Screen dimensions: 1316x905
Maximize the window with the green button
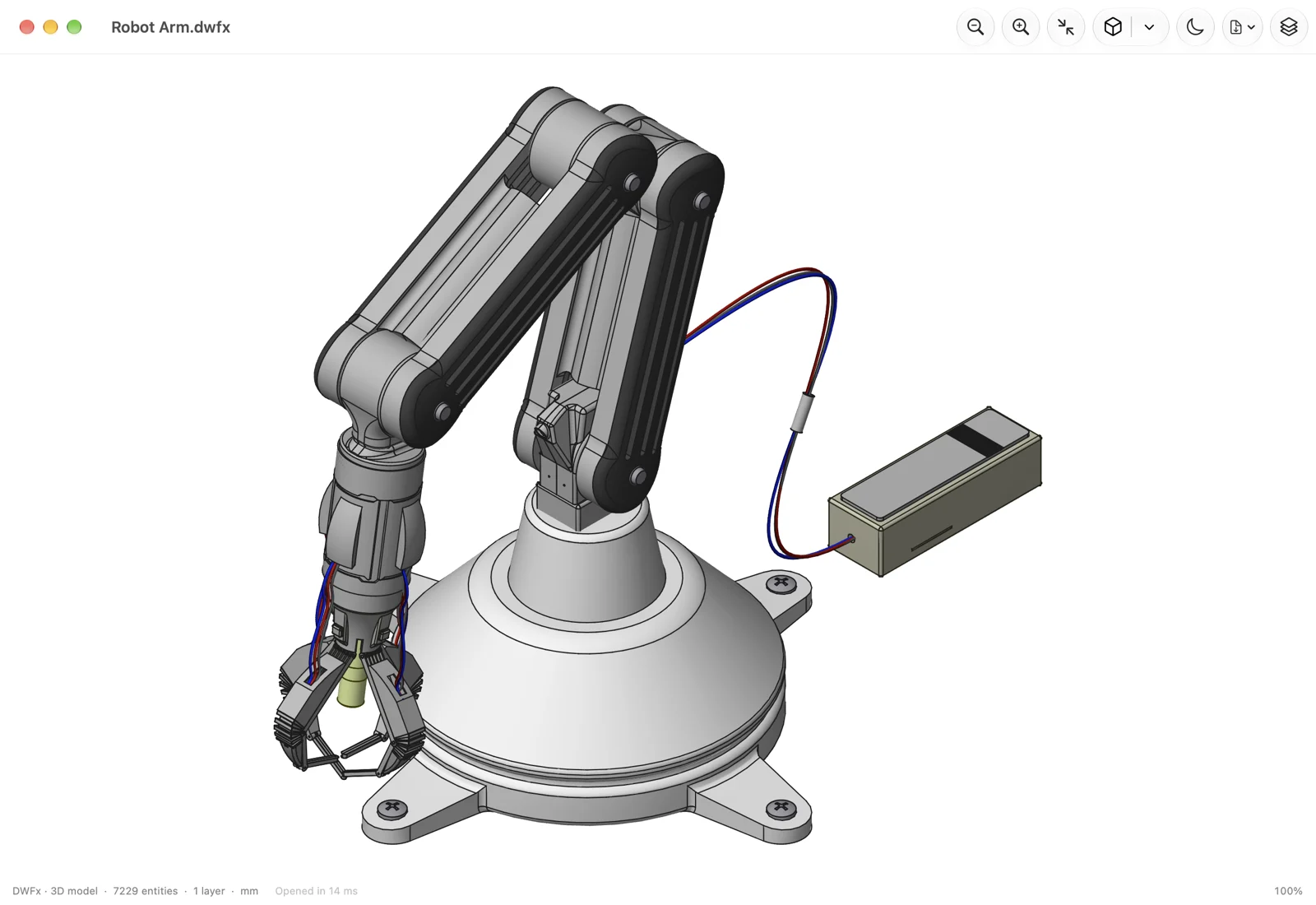pos(74,27)
